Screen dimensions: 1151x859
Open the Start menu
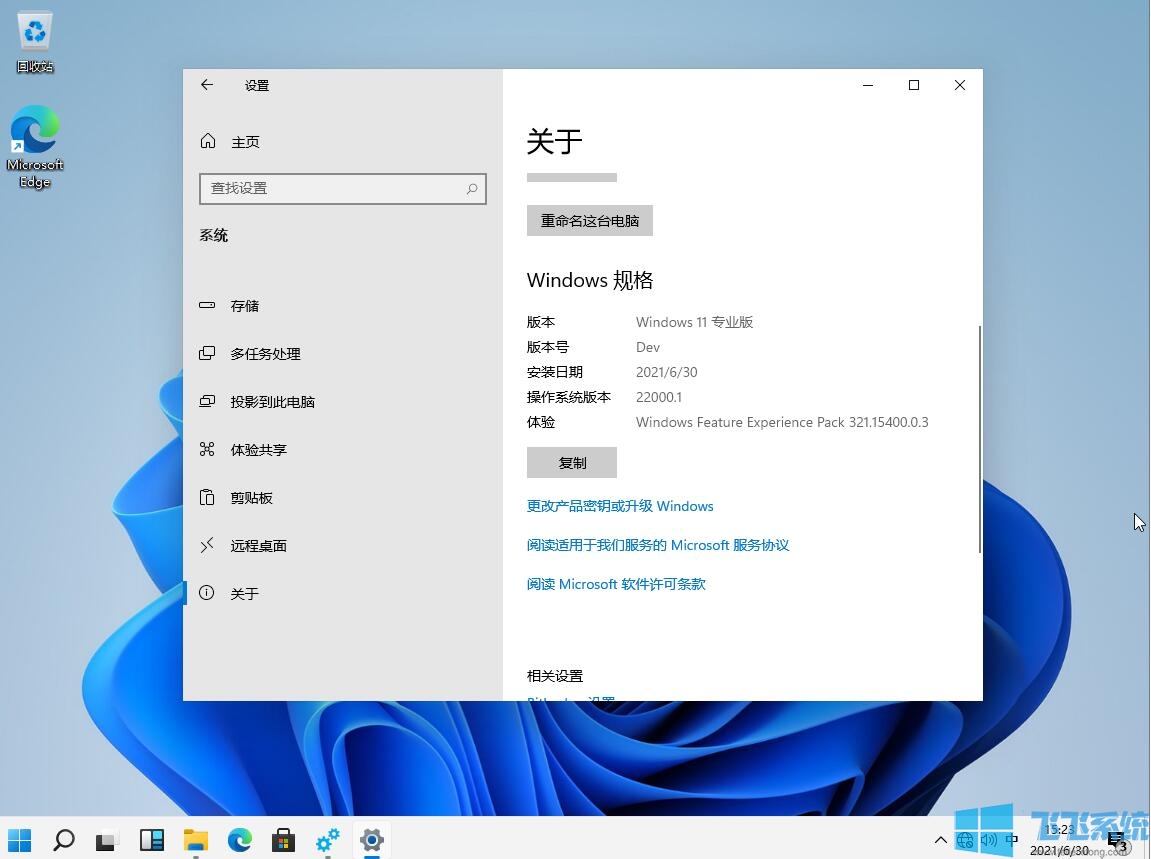19,840
